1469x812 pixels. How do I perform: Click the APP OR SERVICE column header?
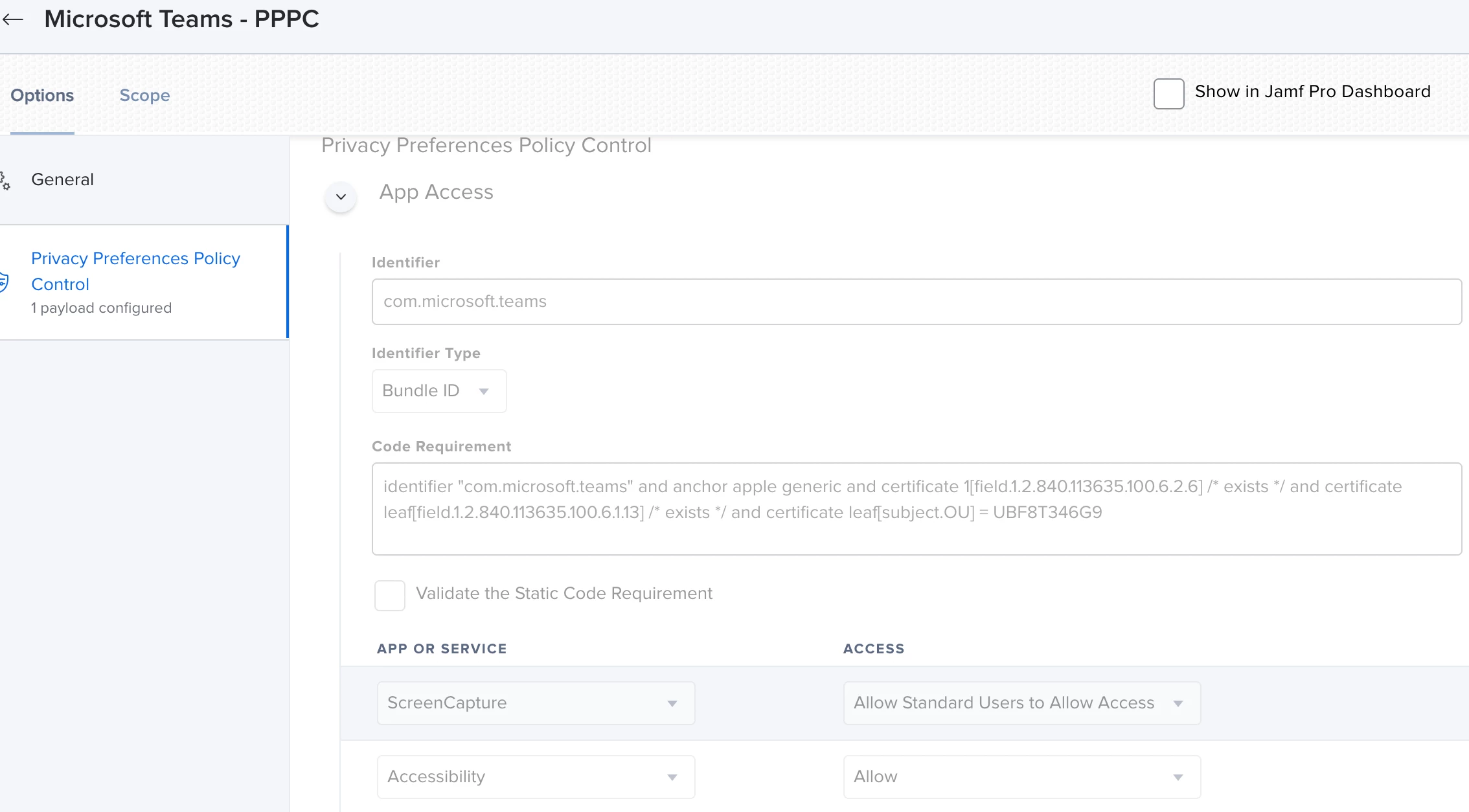point(442,648)
